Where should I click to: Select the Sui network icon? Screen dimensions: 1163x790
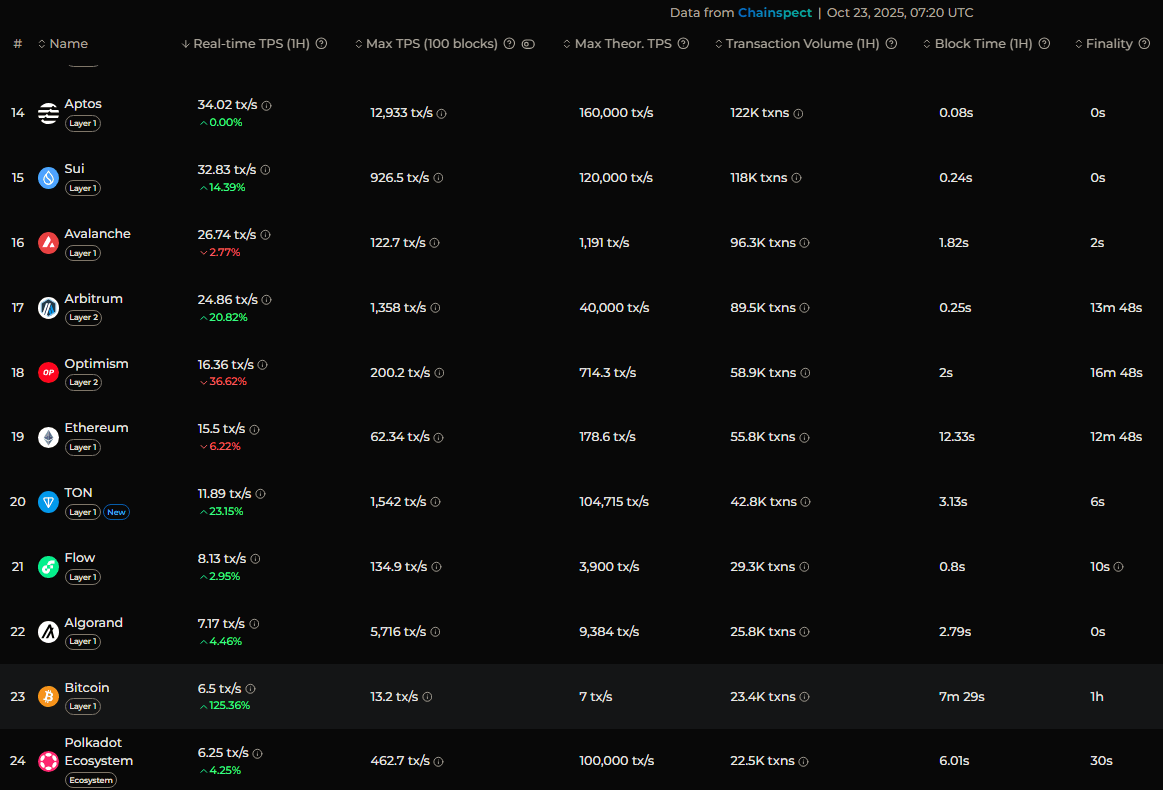click(48, 177)
